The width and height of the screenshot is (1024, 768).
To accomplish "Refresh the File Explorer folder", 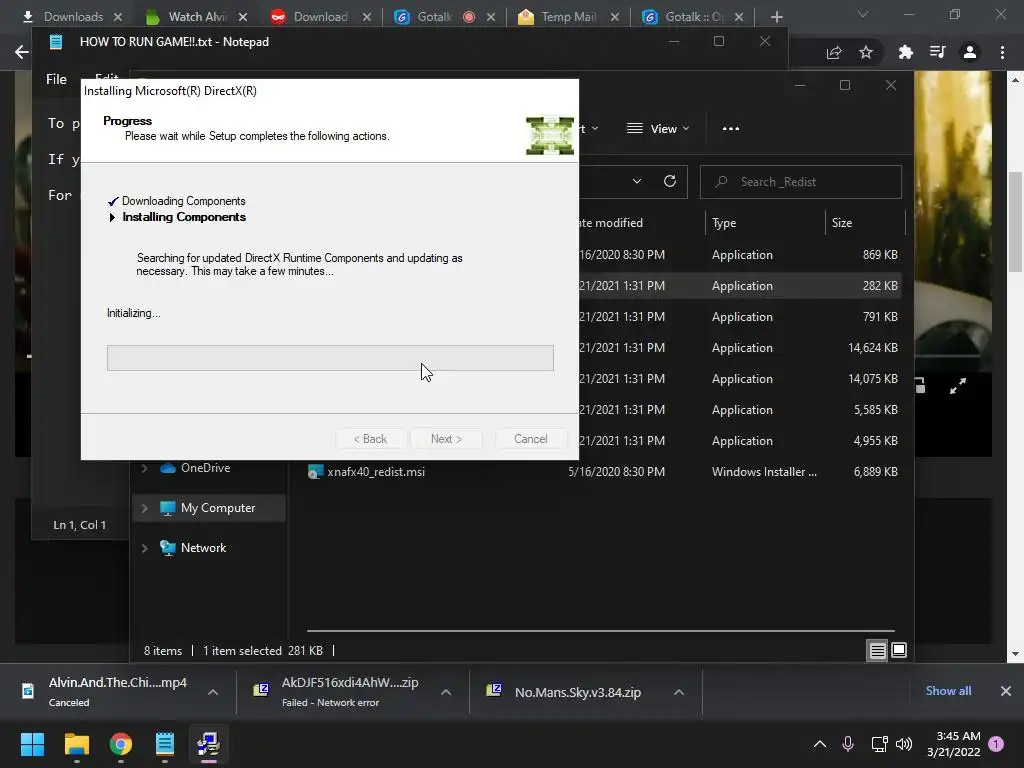I will pyautogui.click(x=670, y=182).
